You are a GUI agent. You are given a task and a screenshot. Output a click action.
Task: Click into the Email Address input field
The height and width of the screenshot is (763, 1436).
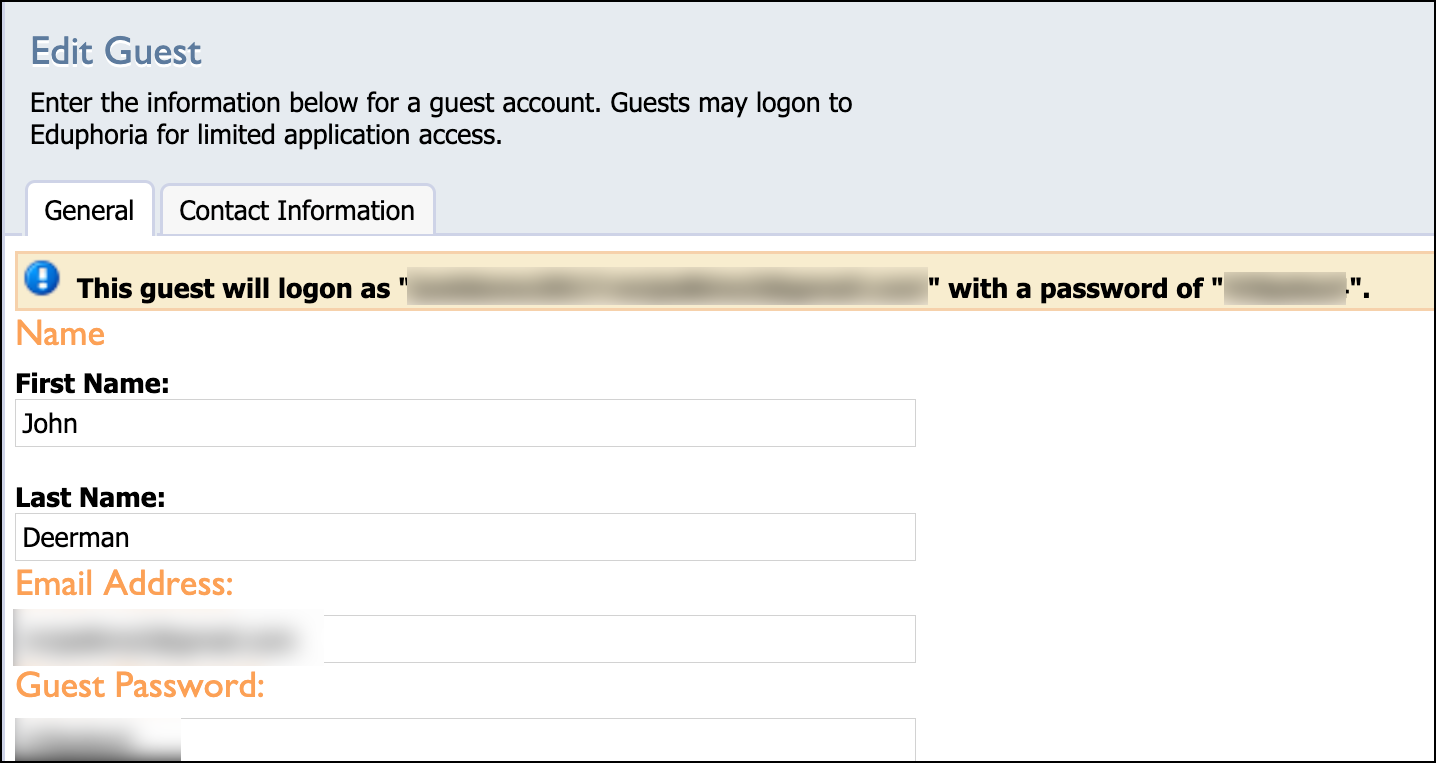pyautogui.click(x=466, y=639)
